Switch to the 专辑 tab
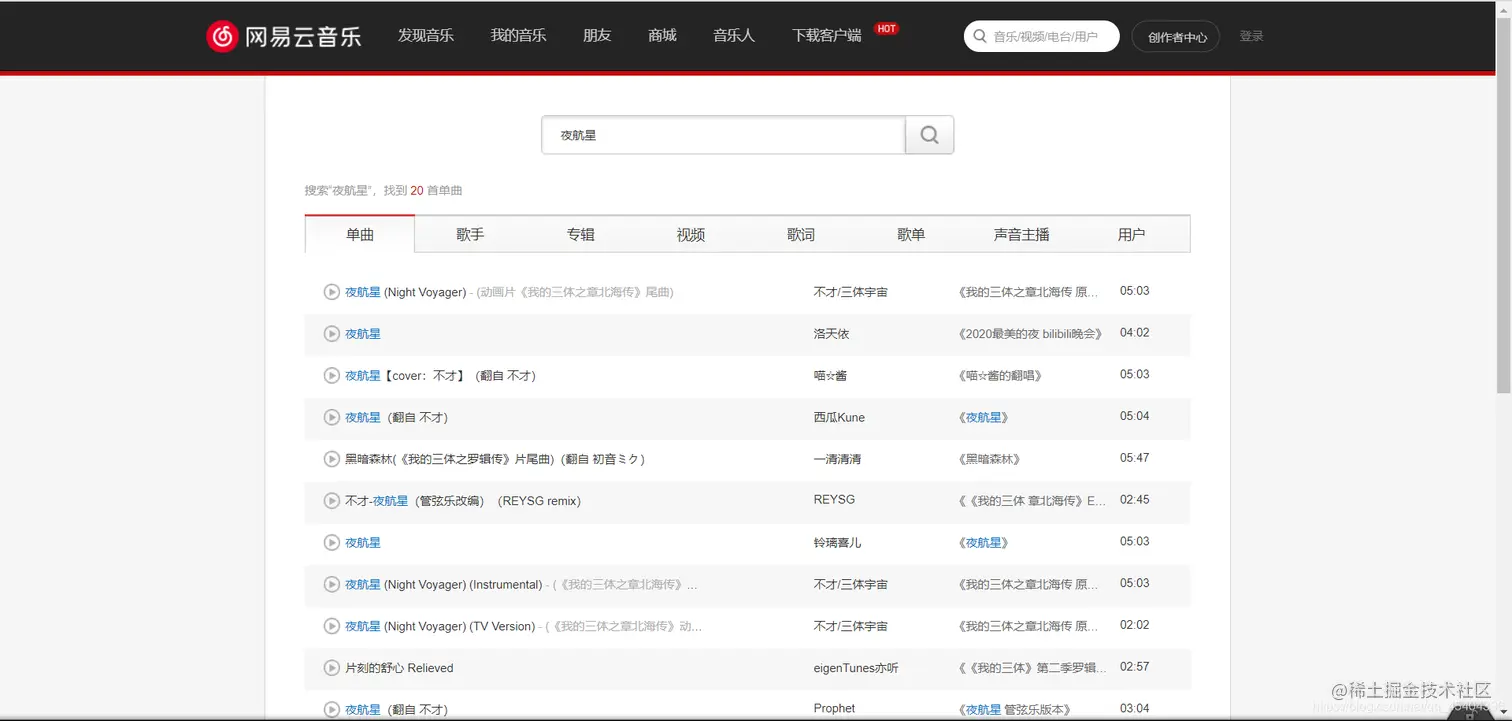 580,234
